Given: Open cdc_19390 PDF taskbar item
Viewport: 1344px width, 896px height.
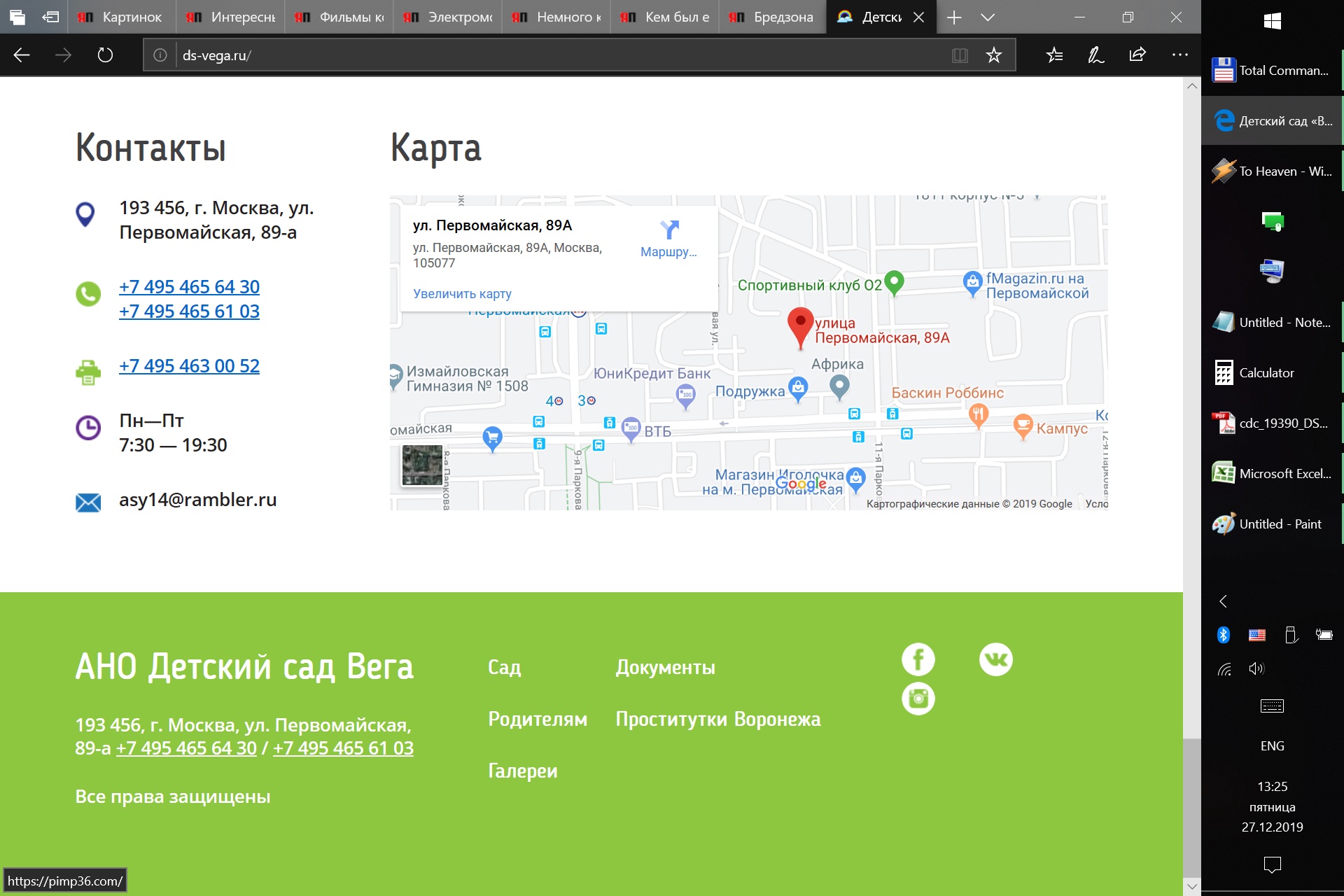Looking at the screenshot, I should click(1273, 423).
